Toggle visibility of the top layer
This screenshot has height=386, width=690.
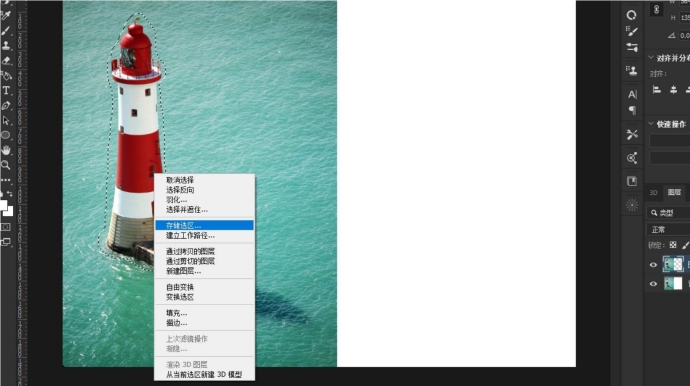tap(653, 265)
